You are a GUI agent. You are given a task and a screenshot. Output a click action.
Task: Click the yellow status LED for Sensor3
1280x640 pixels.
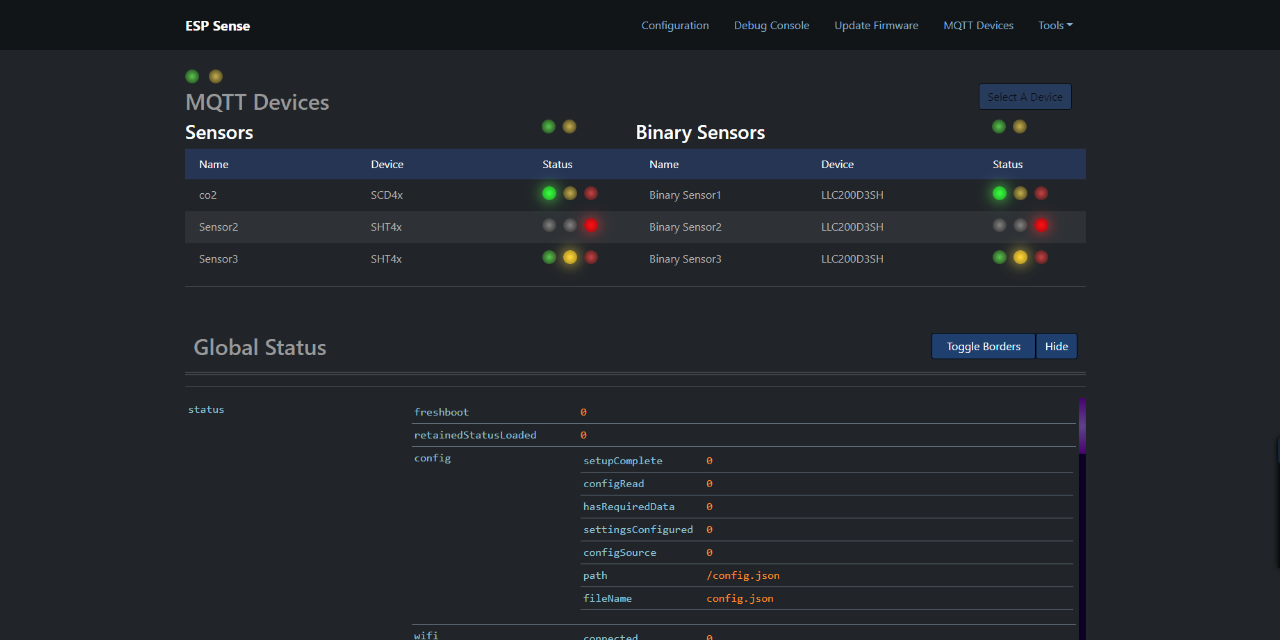coord(569,257)
